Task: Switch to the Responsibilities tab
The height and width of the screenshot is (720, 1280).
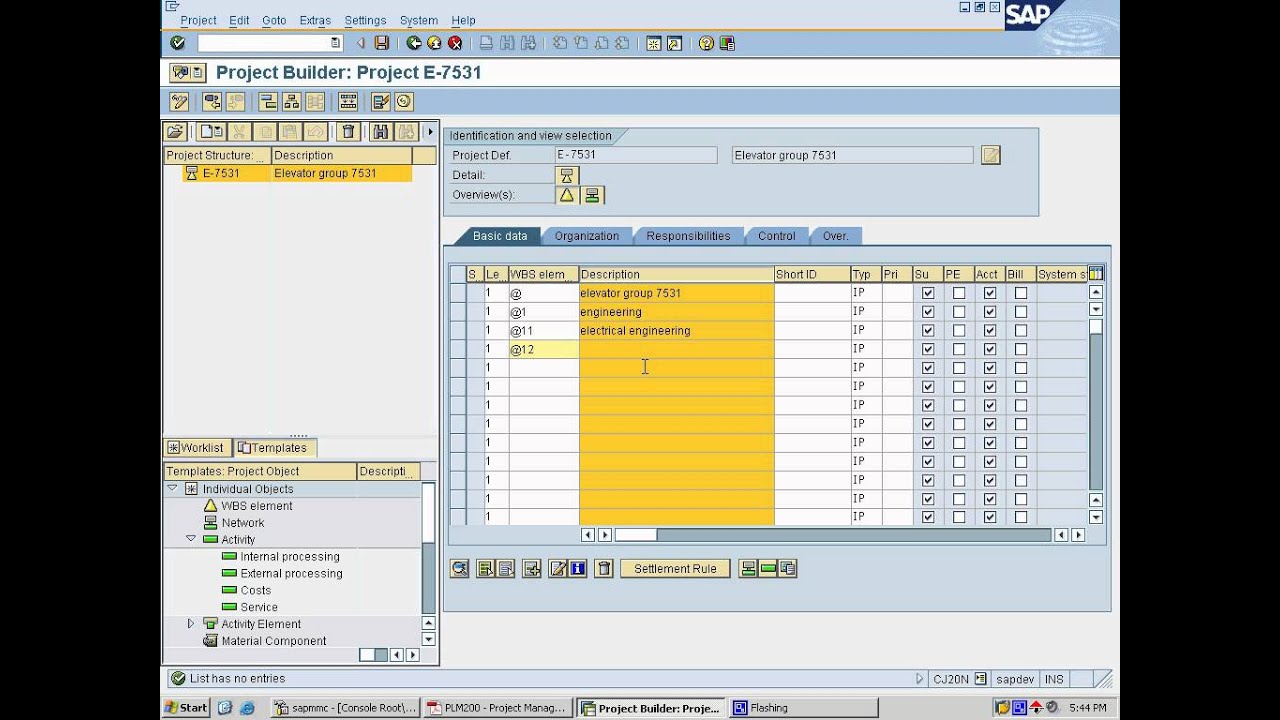Action: pyautogui.click(x=688, y=236)
